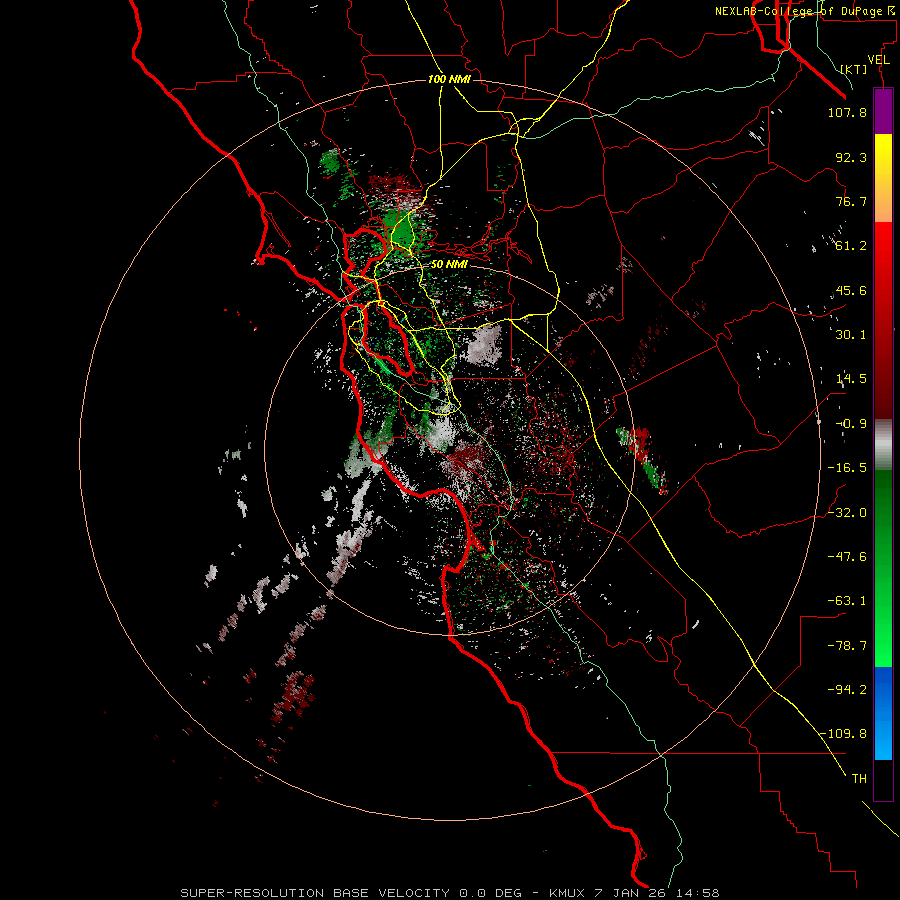Click the gray near-zero segment of the velocity scale
Viewport: 900px width, 900px height.
[x=883, y=445]
